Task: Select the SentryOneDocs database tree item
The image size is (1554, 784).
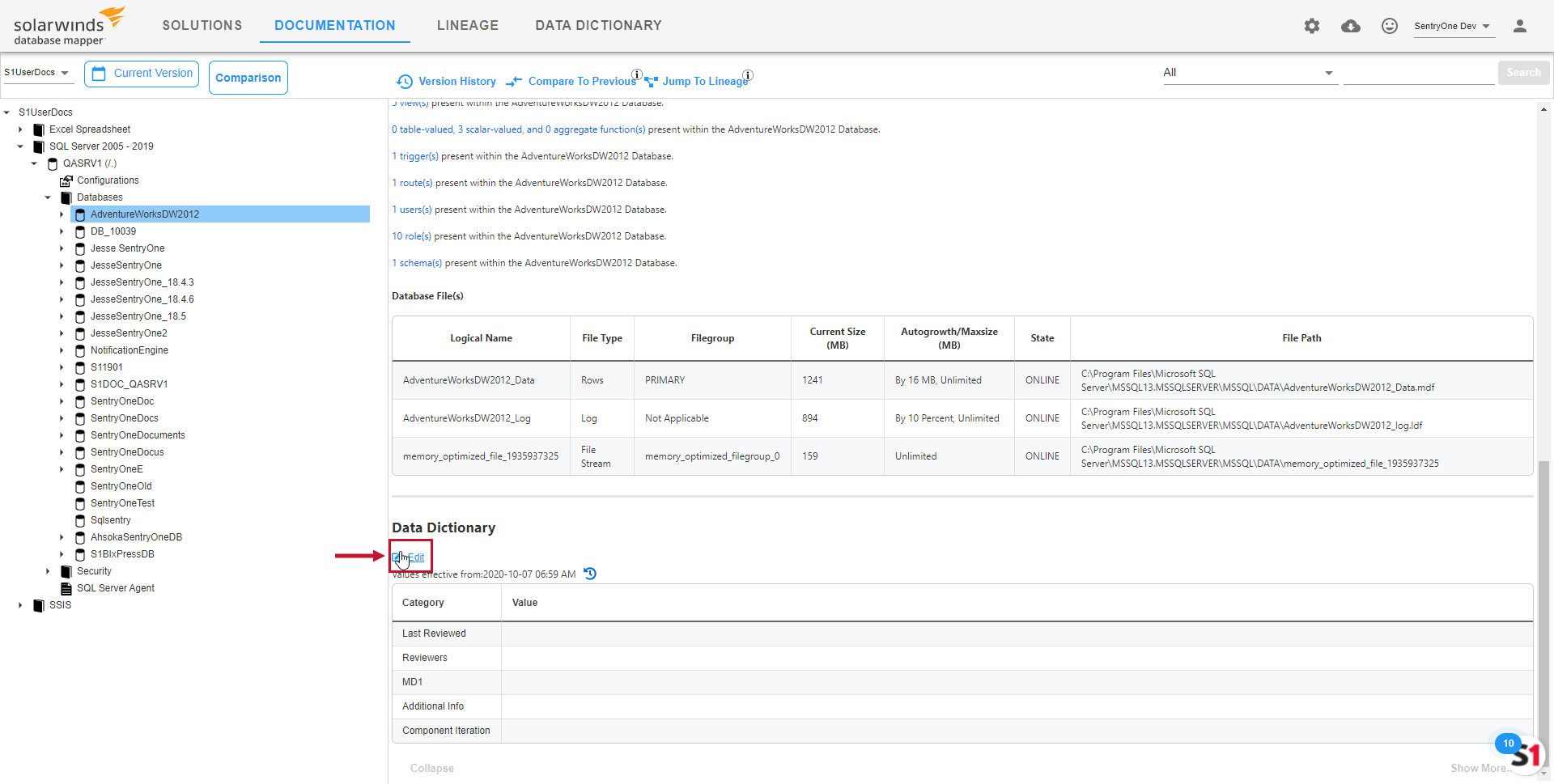Action: (125, 418)
